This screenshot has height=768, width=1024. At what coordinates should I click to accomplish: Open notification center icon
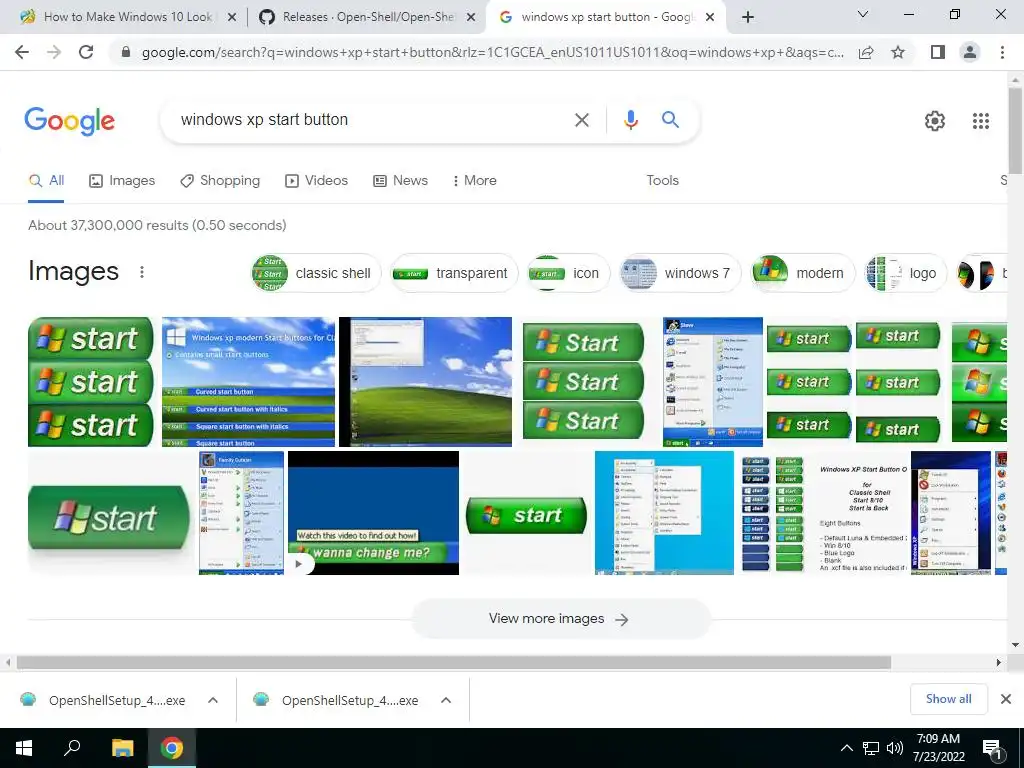[x=992, y=749]
